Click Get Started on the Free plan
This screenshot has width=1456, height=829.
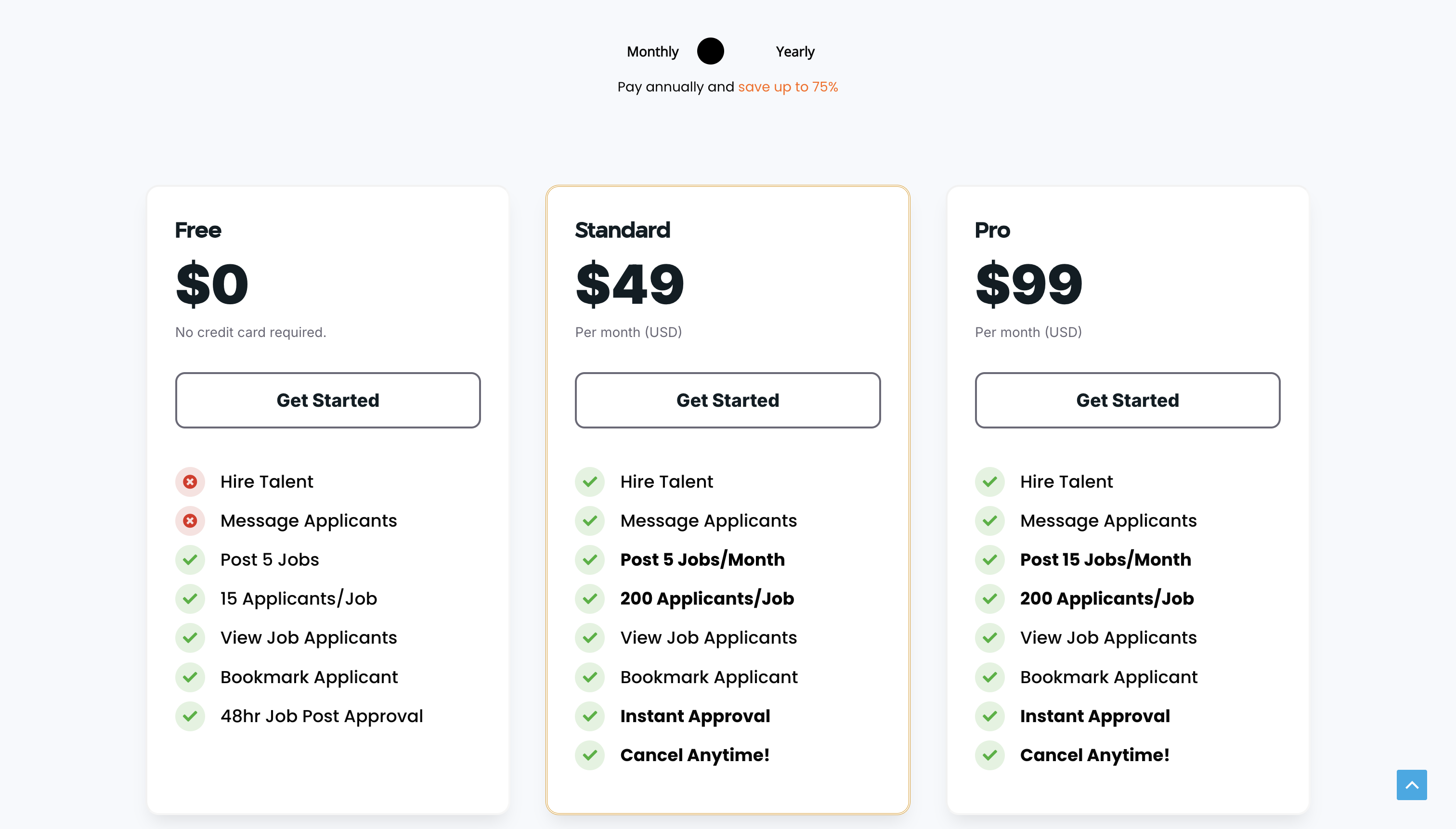(x=328, y=400)
